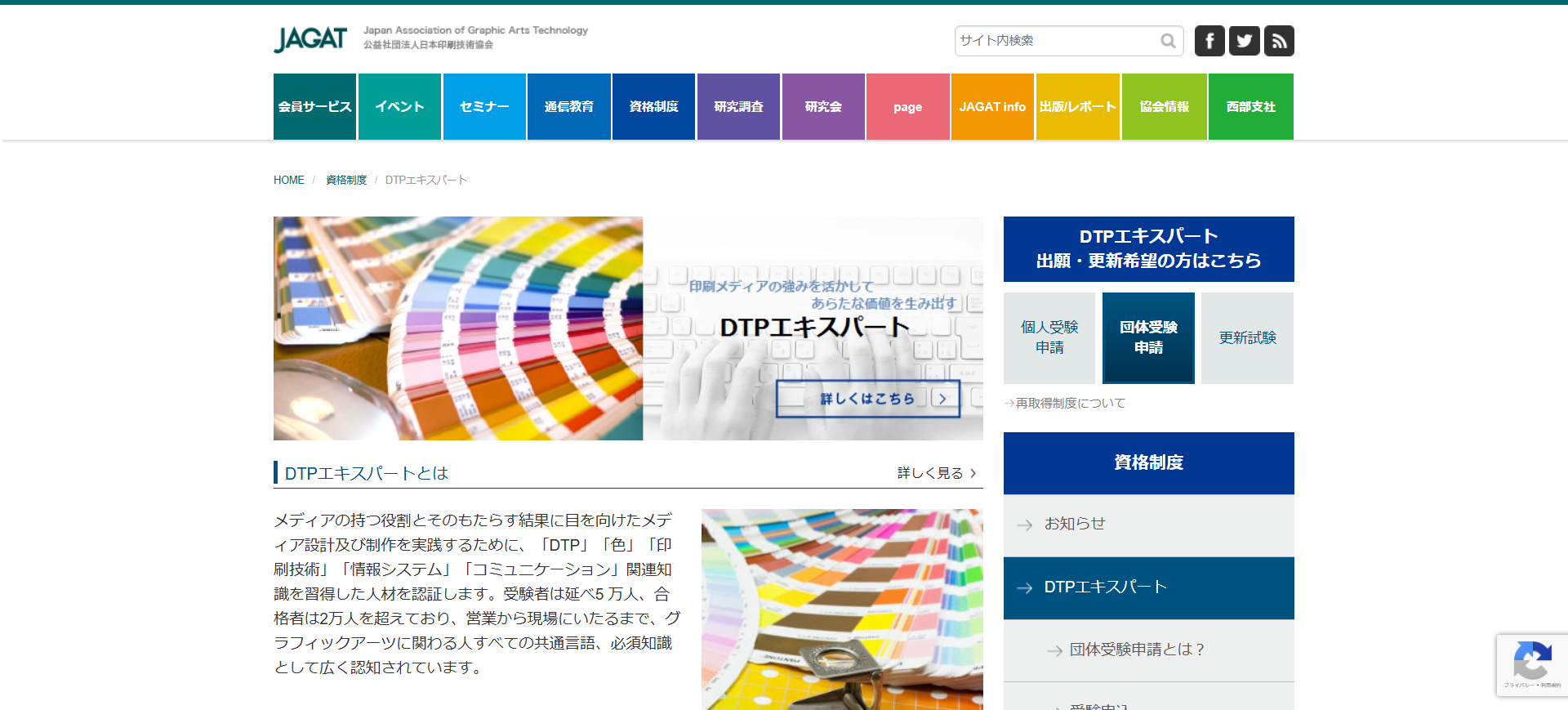
Task: Click the arrow beside お知らせ
Action: (1025, 525)
